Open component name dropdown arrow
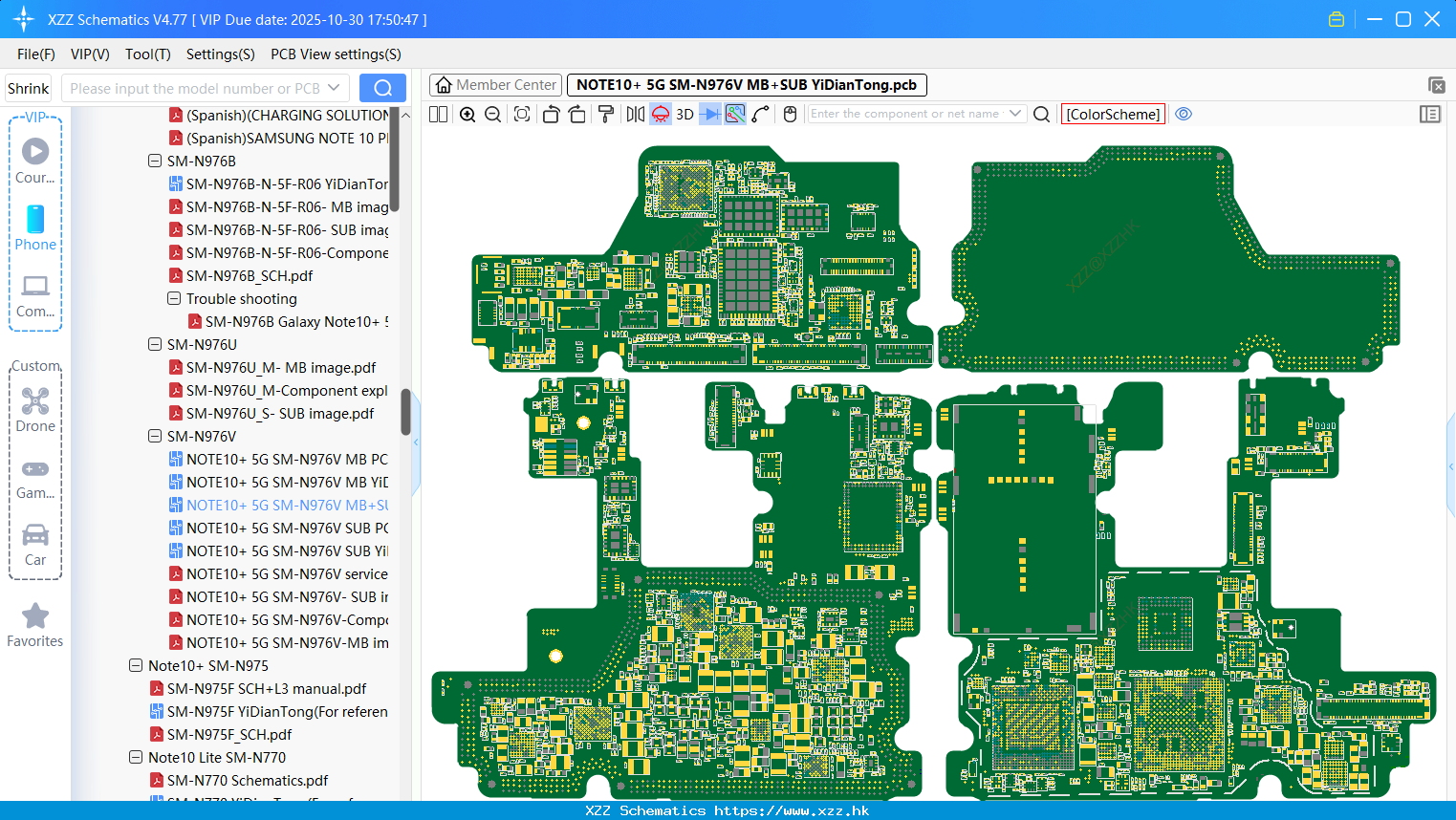1456x820 pixels. [1015, 114]
